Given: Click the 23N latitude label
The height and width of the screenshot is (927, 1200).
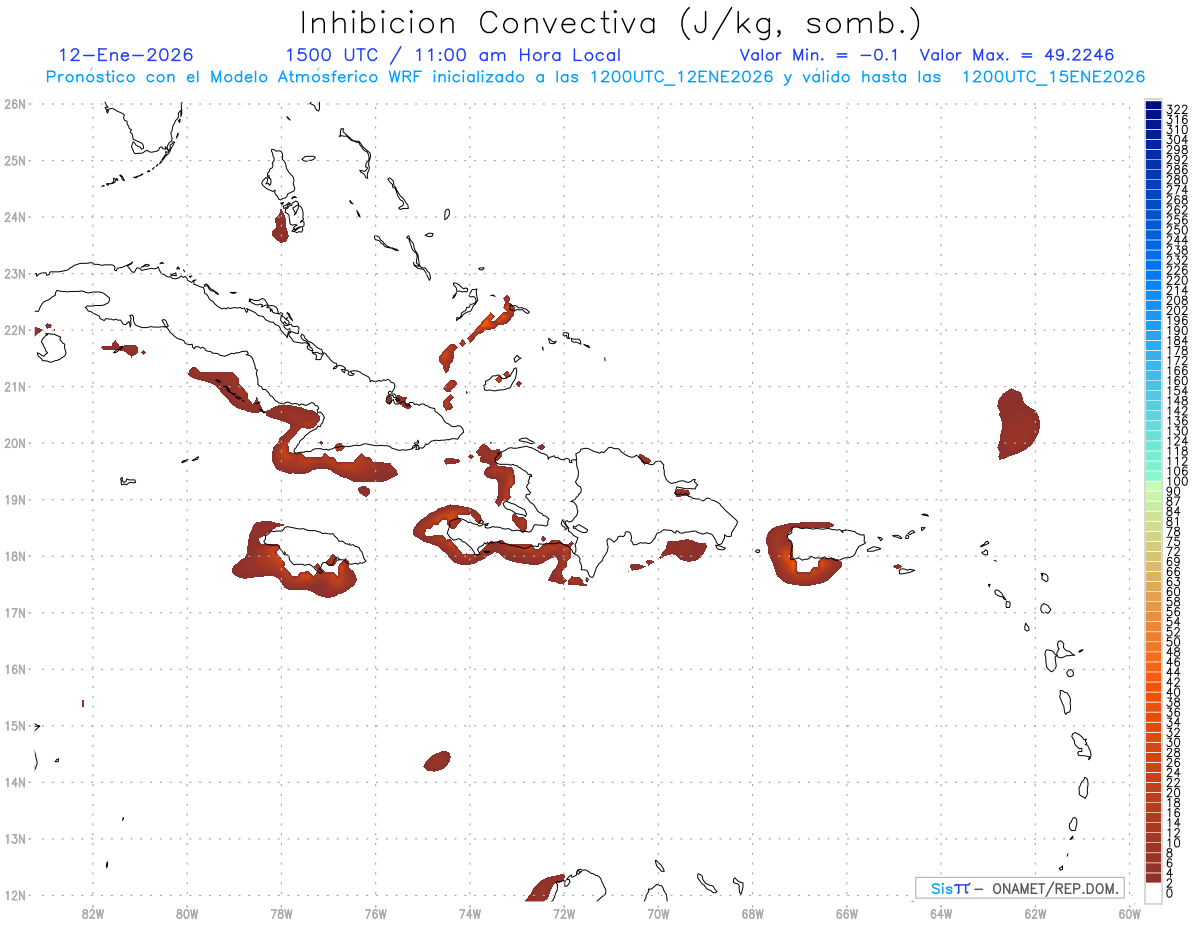Looking at the screenshot, I should click(x=15, y=273).
